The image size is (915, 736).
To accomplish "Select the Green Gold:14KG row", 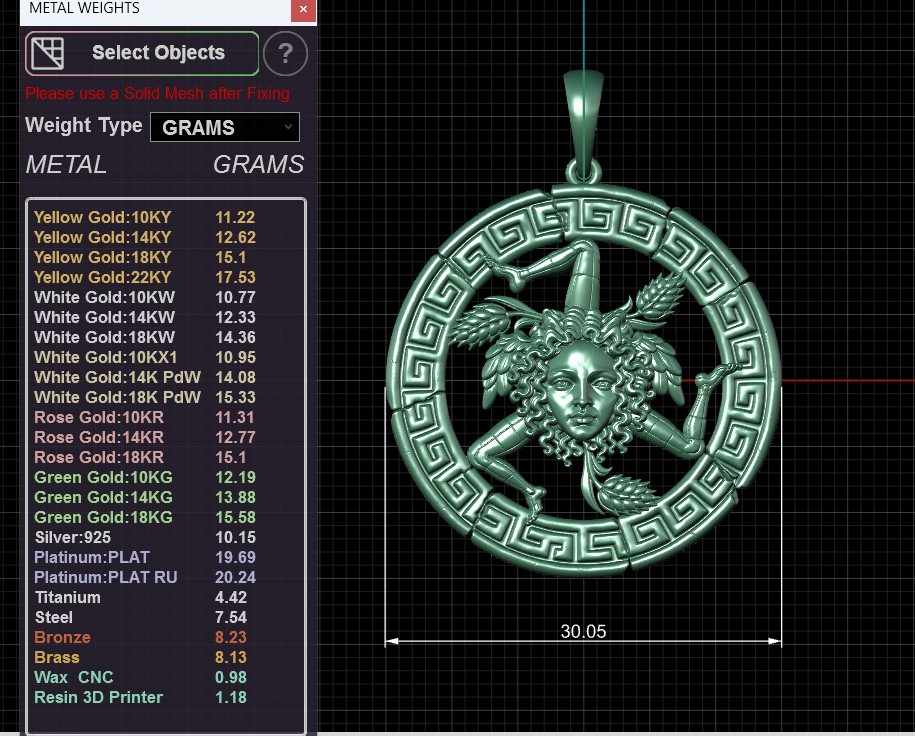I will click(144, 497).
